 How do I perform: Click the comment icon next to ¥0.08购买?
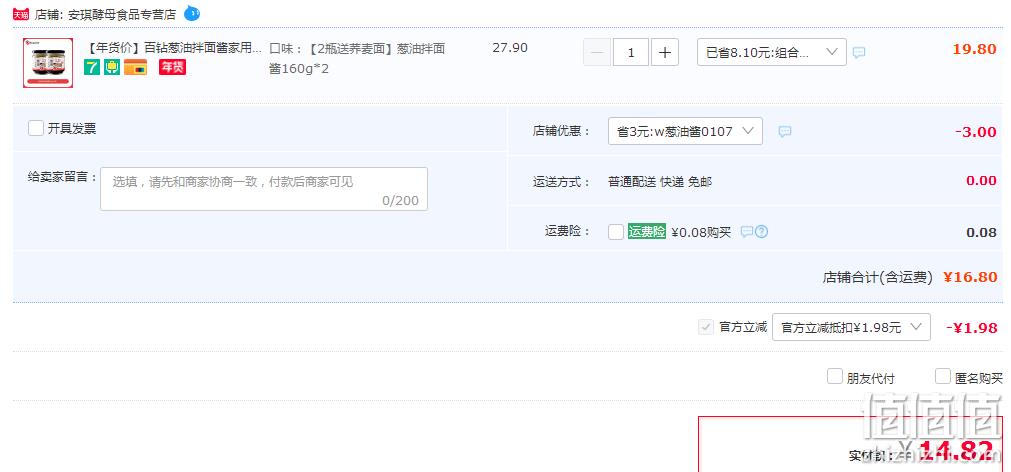pyautogui.click(x=746, y=231)
